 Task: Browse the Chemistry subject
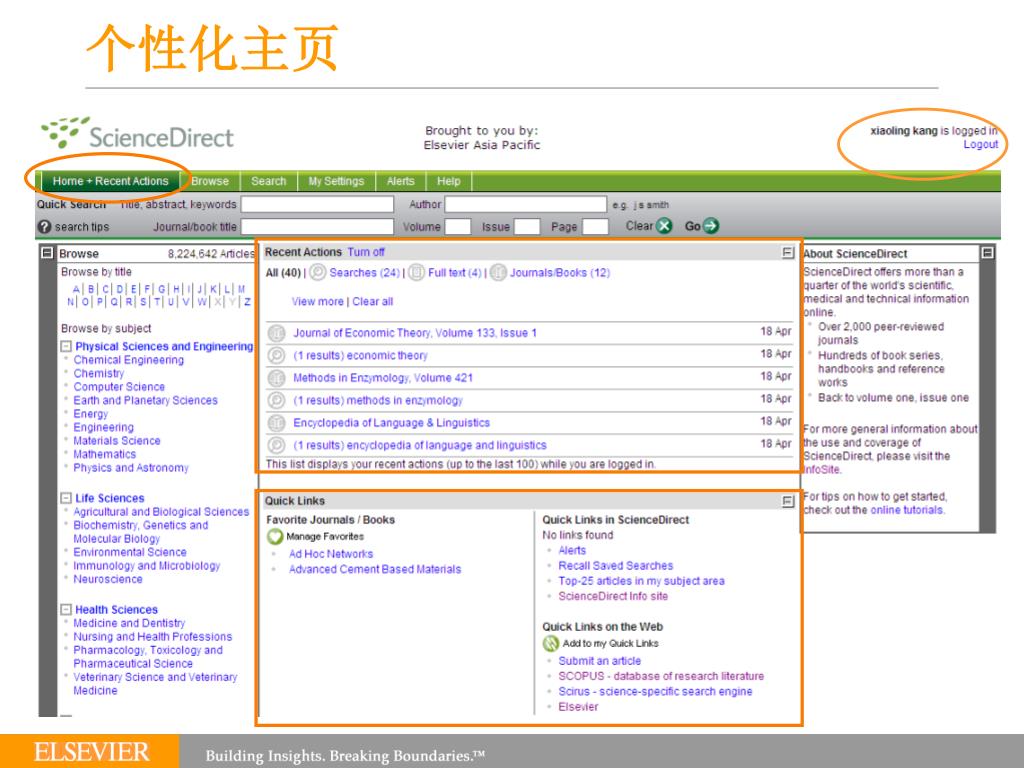99,374
